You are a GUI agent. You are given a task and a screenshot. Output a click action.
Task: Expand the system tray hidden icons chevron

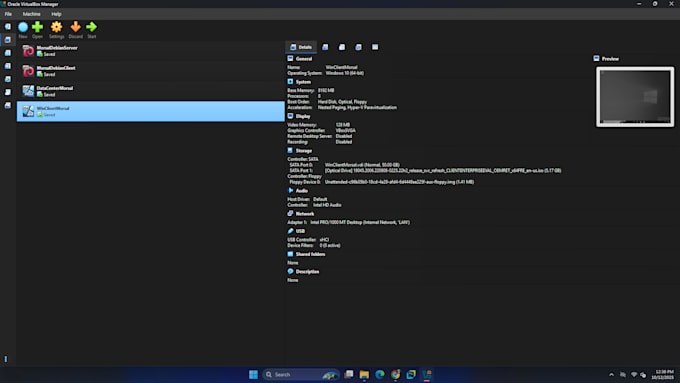pos(611,375)
